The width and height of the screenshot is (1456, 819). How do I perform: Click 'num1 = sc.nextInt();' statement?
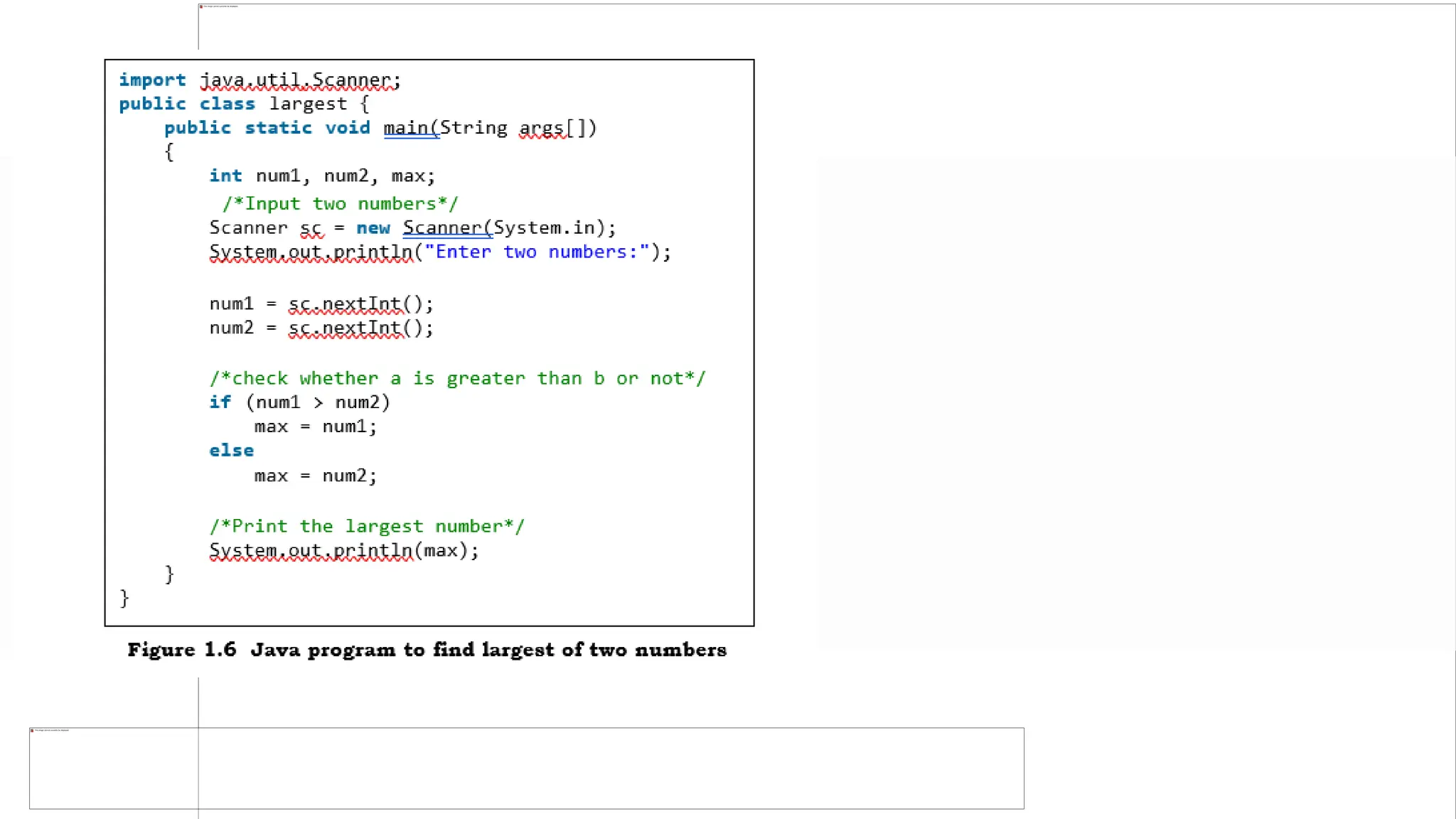click(321, 304)
